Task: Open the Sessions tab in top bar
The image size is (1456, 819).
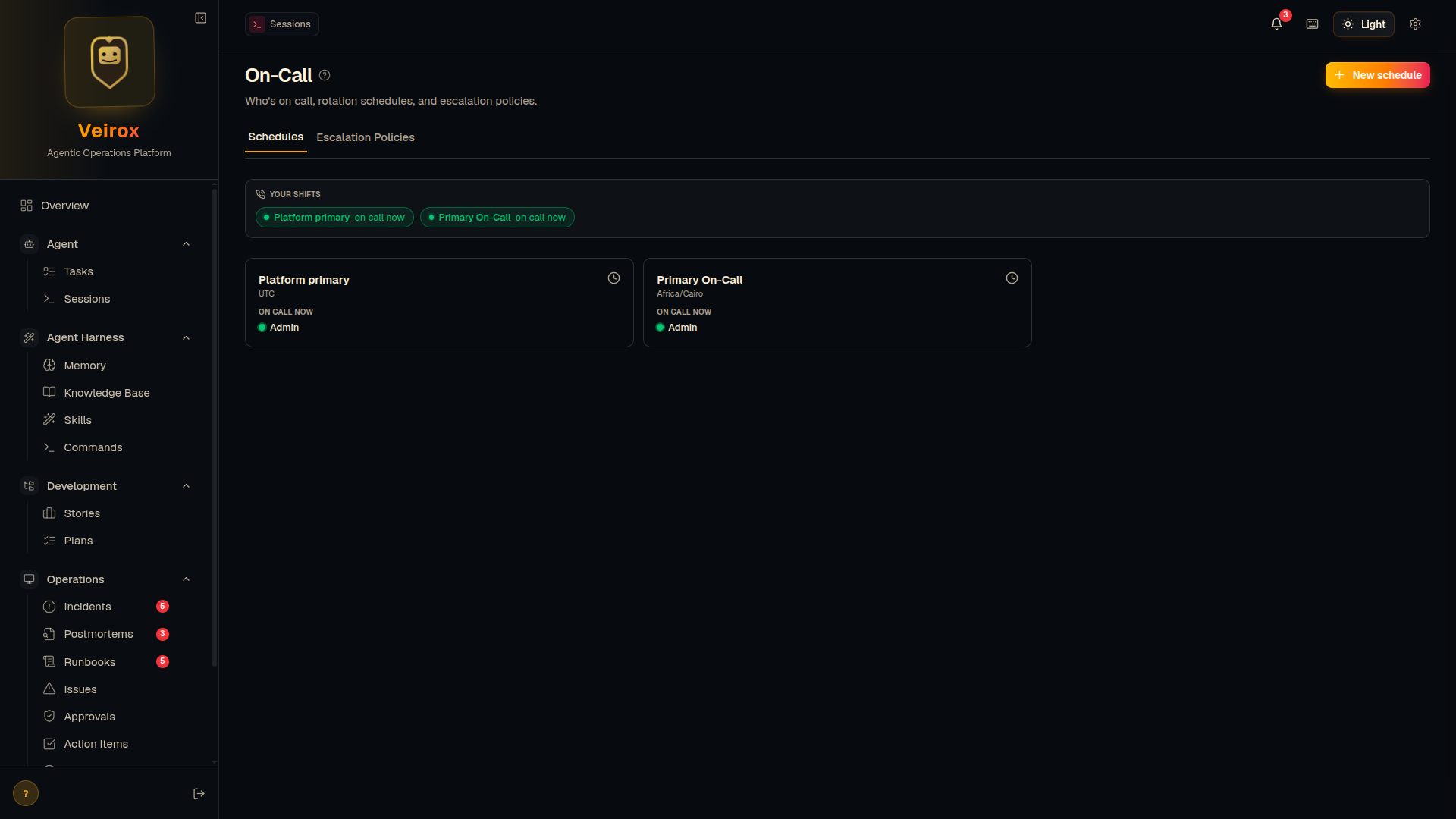Action: click(282, 24)
